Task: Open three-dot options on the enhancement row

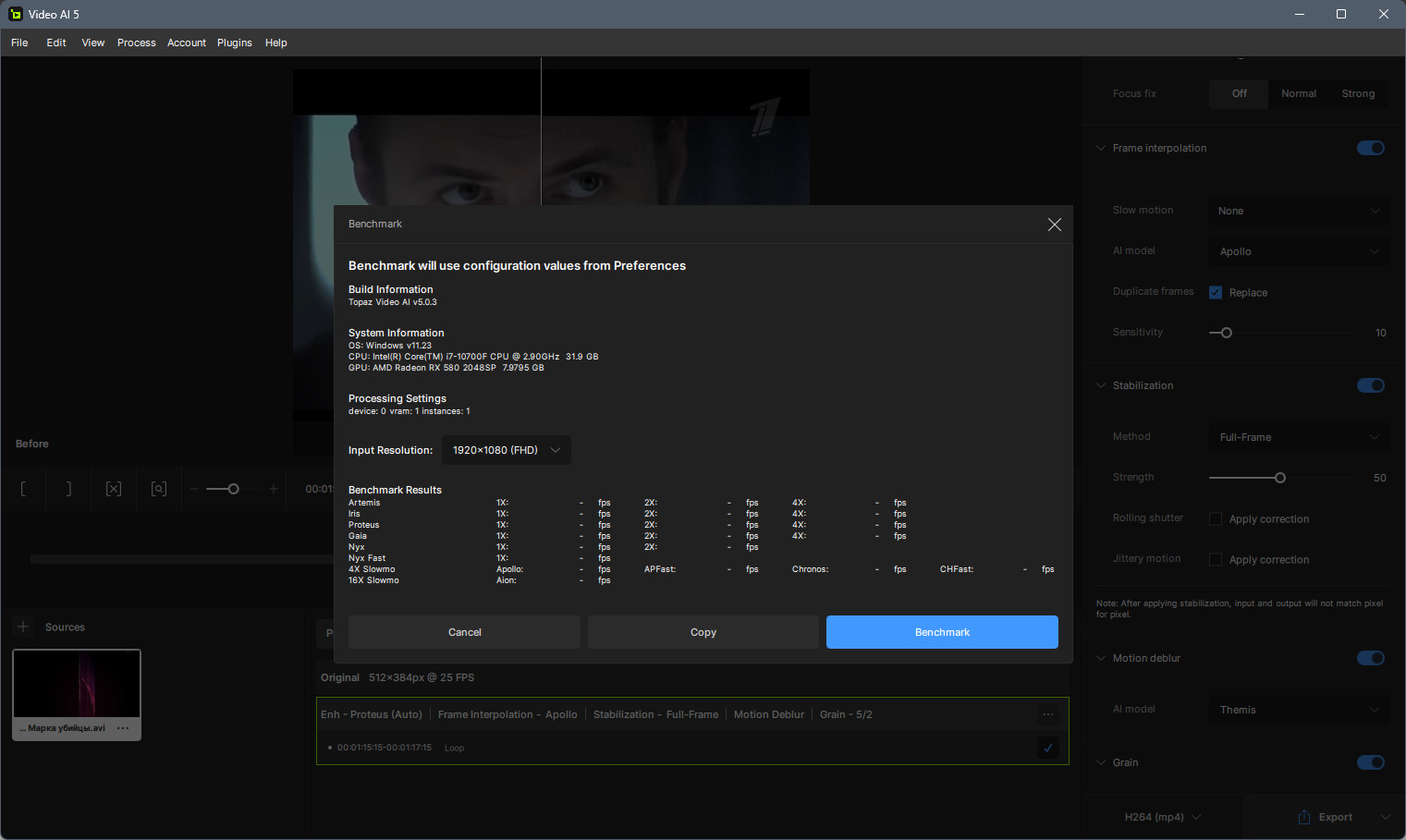Action: point(1047,714)
